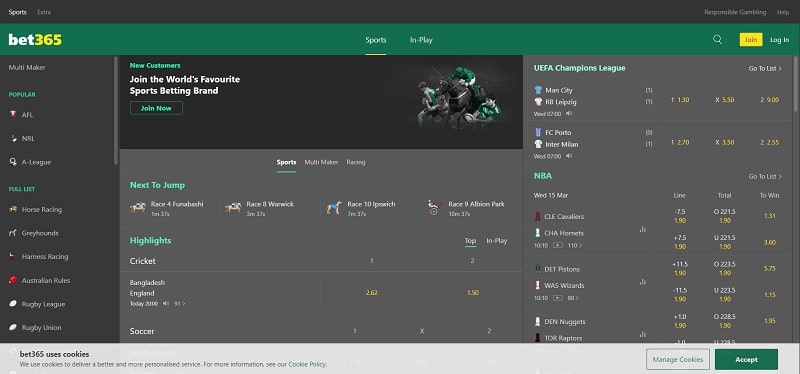Click the Inter Milan shirt icon
This screenshot has width=800, height=374.
(538, 144)
